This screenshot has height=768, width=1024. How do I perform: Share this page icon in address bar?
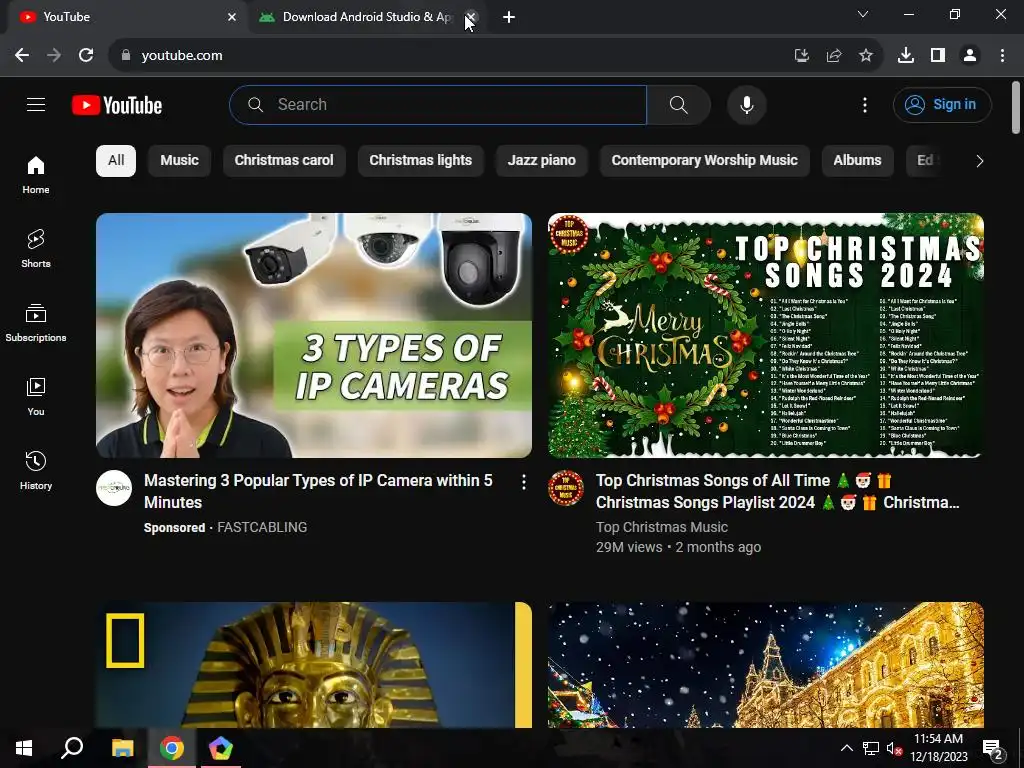(x=834, y=56)
